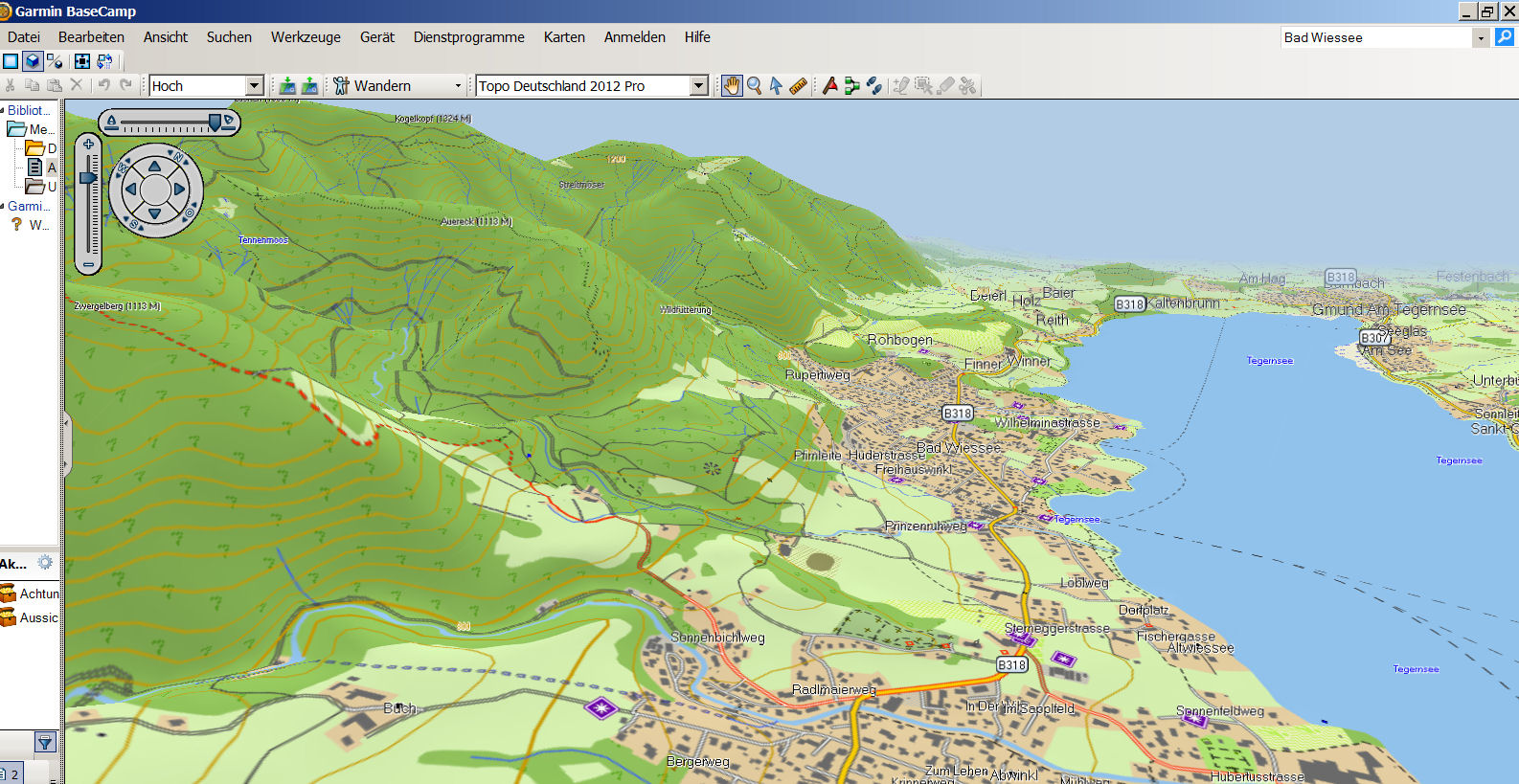The height and width of the screenshot is (784, 1519).
Task: Open the Werkzeuge menu
Action: click(x=306, y=37)
